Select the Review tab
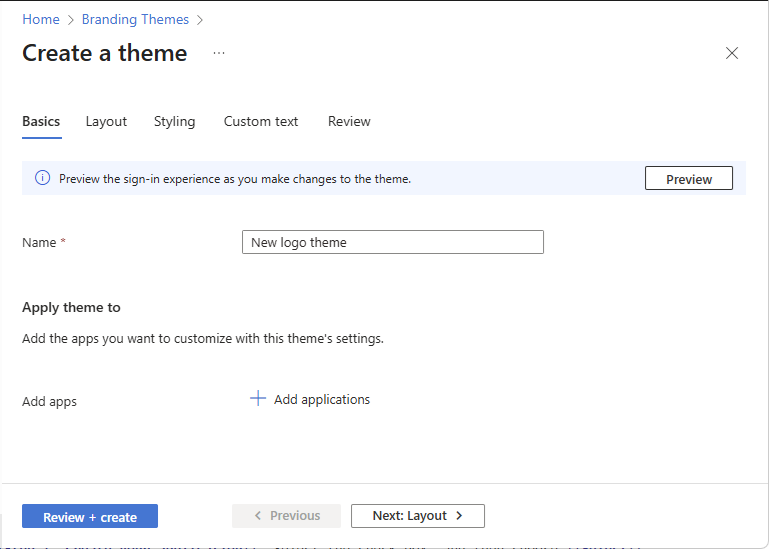Screen dimensions: 769x549 [349, 121]
